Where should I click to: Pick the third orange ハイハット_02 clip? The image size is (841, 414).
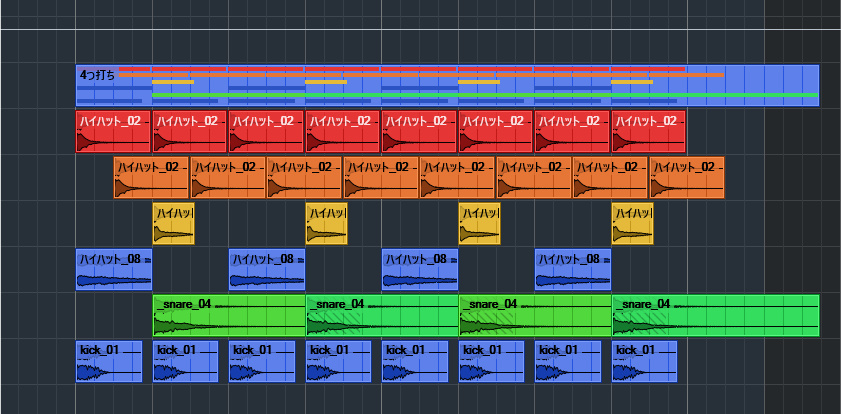coord(304,178)
